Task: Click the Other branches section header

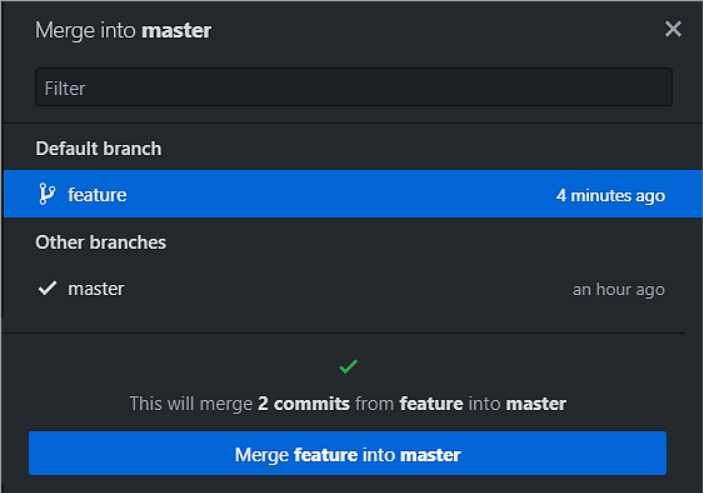Action: [x=100, y=242]
